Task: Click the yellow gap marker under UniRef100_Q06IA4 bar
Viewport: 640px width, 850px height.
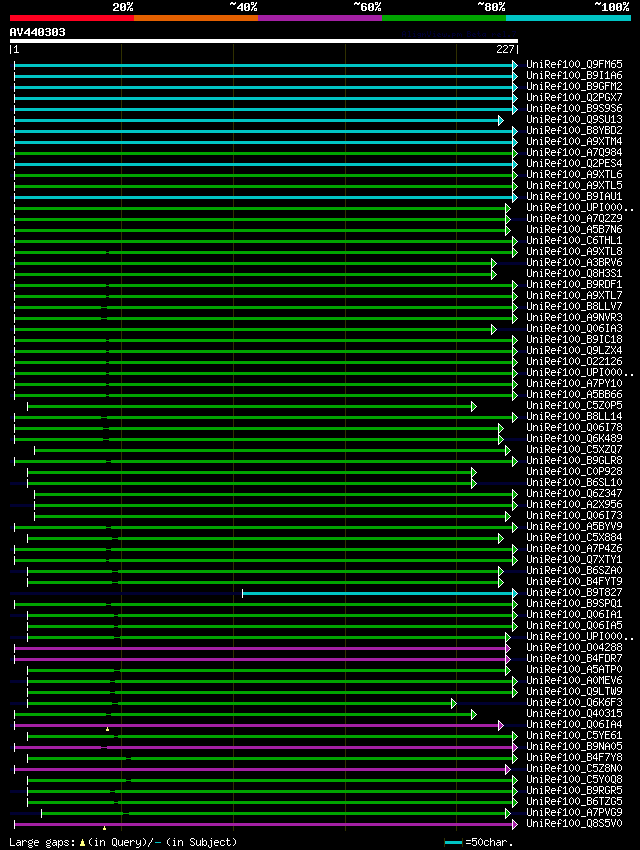Action: pyautogui.click(x=107, y=730)
